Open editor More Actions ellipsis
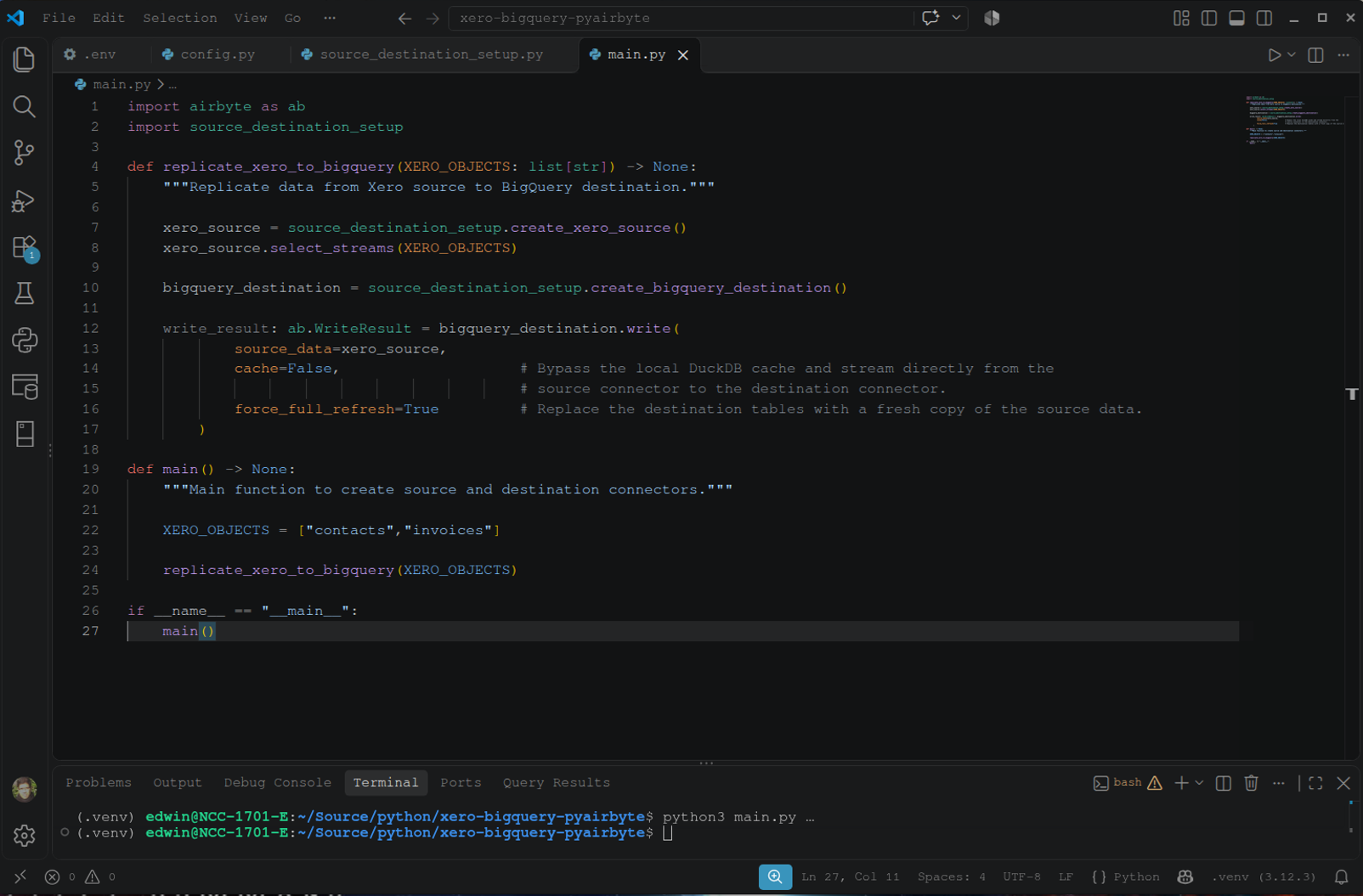This screenshot has width=1363, height=896. pos(1343,55)
